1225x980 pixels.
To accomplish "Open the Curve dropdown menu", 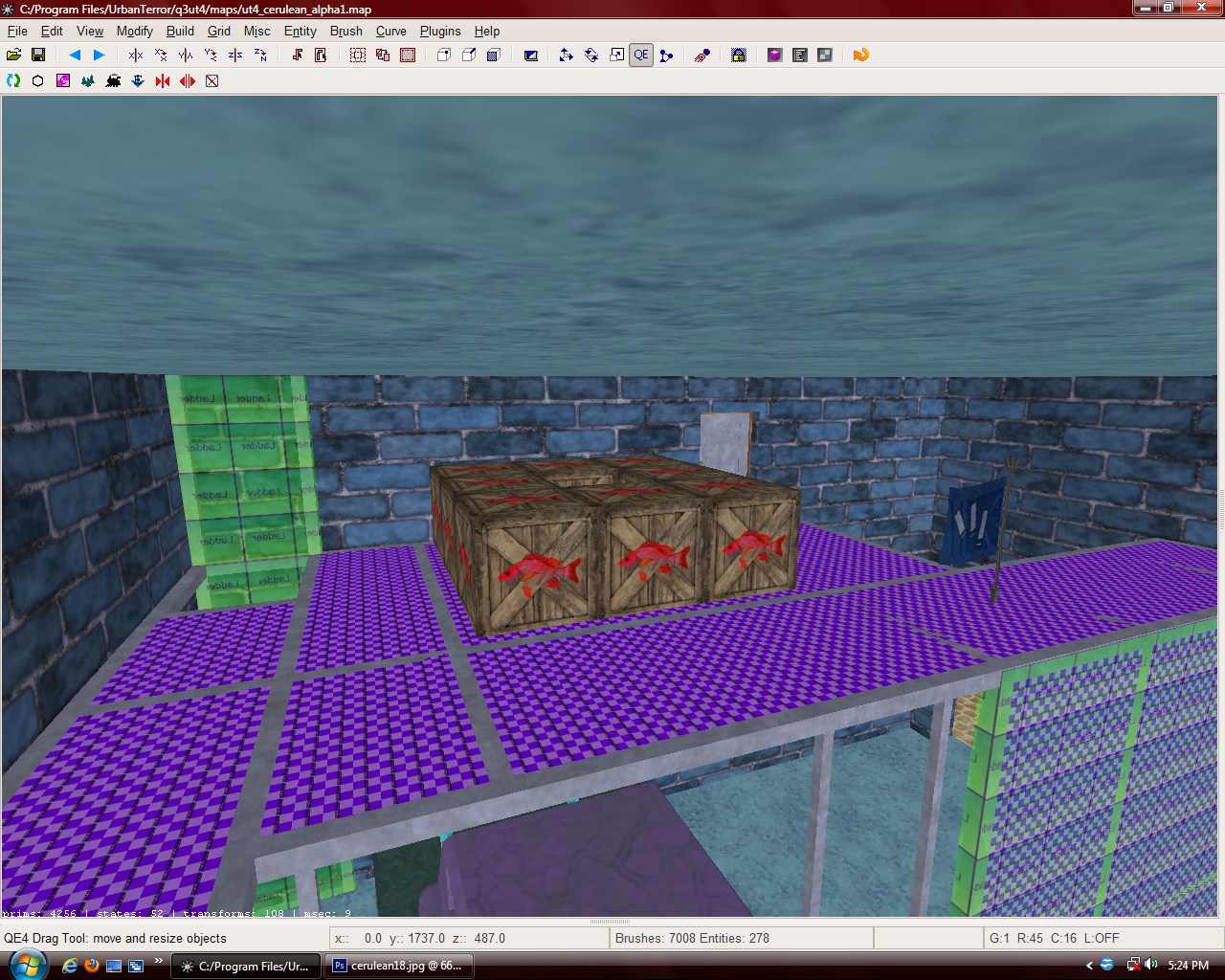I will [390, 31].
